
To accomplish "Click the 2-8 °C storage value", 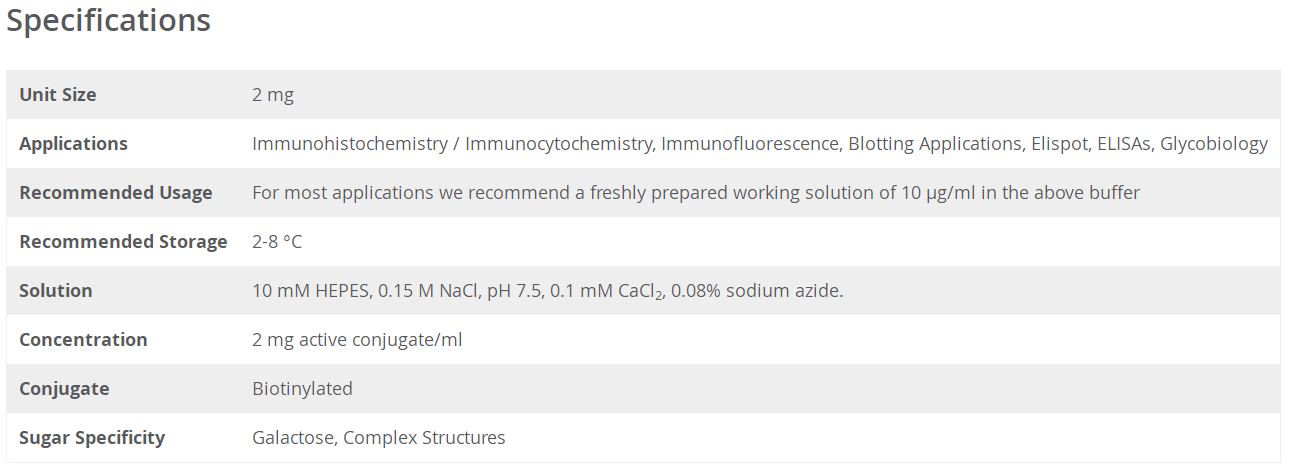I will 277,242.
